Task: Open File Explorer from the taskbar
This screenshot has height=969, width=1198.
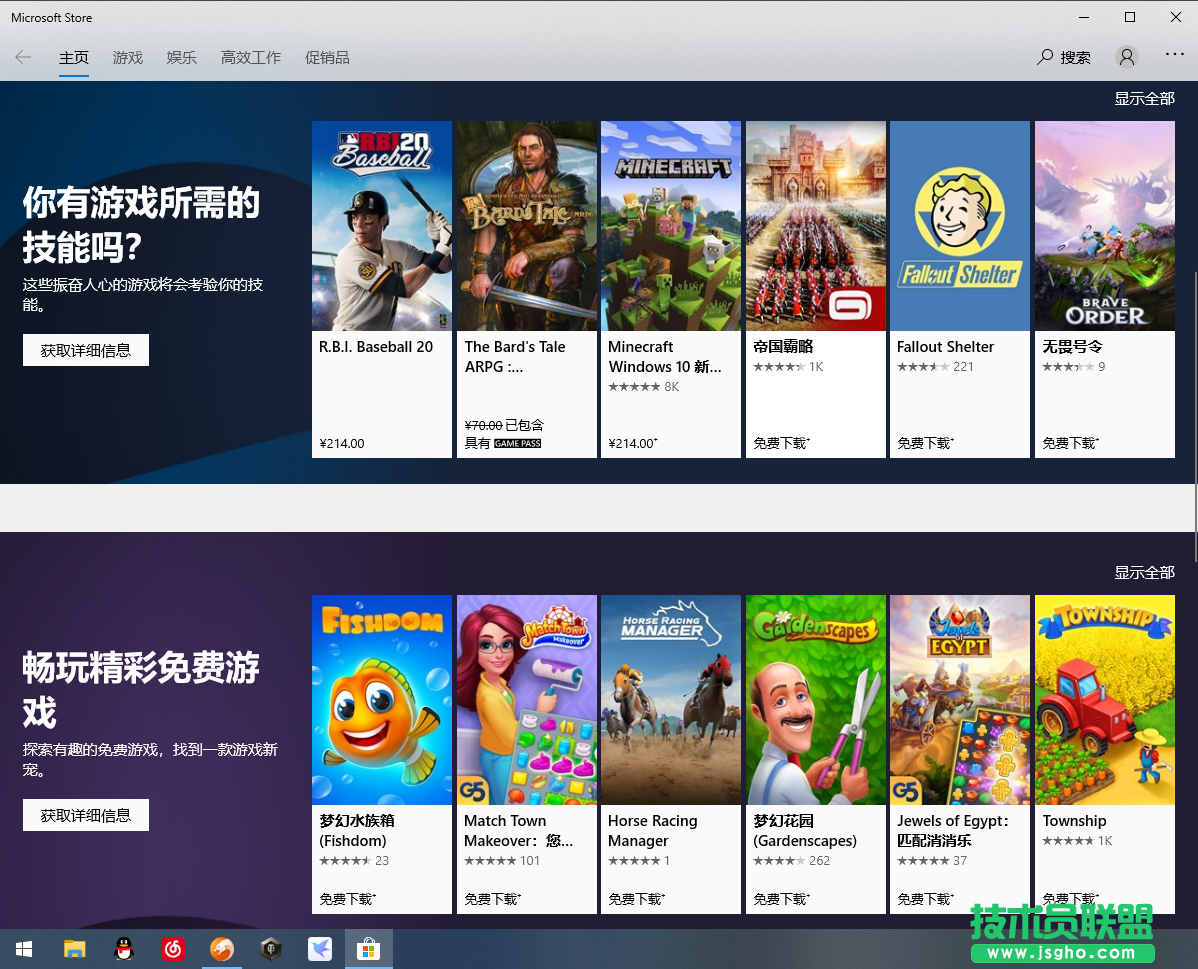Action: pyautogui.click(x=74, y=949)
